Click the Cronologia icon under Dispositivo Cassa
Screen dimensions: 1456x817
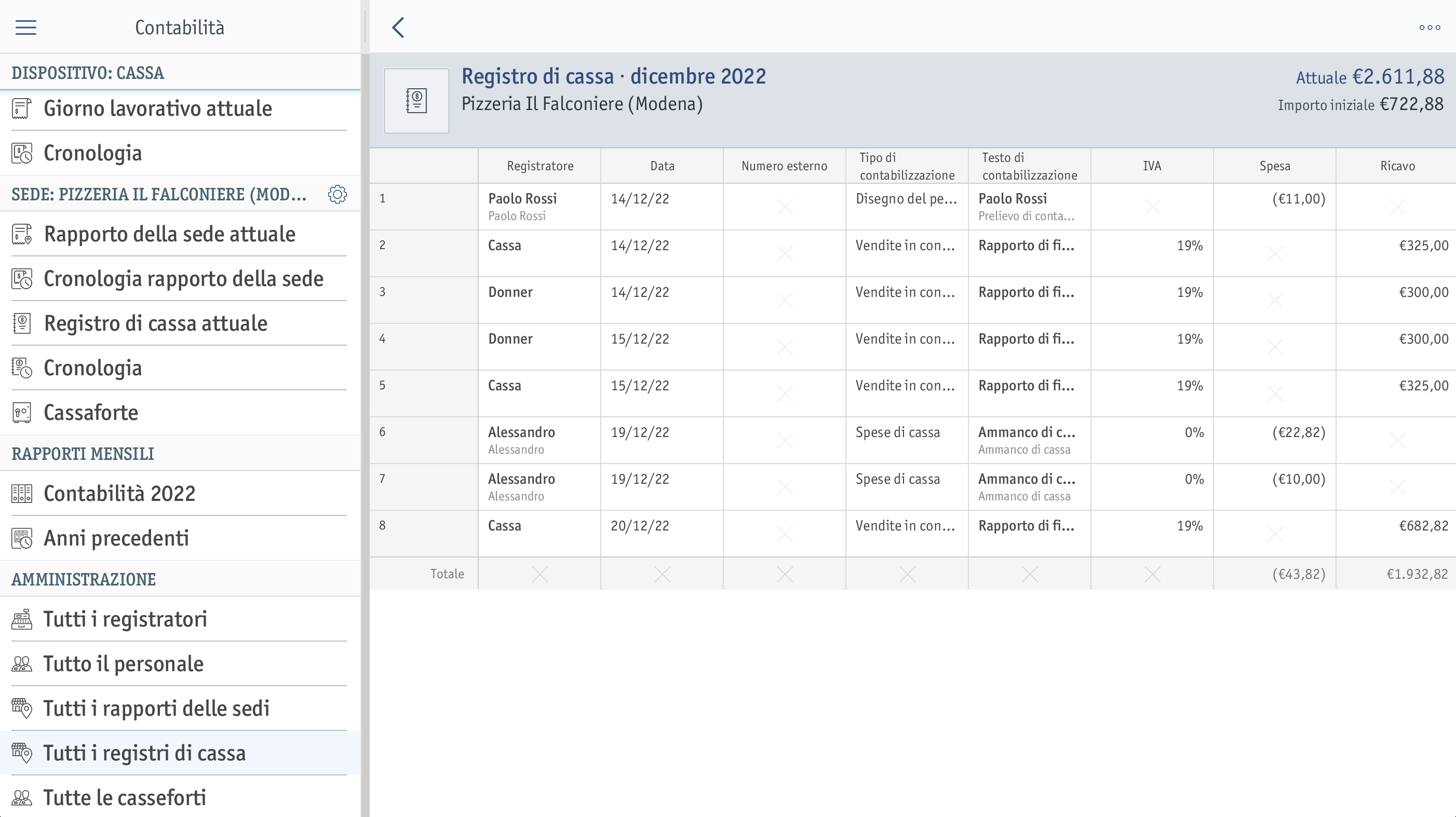pos(22,153)
